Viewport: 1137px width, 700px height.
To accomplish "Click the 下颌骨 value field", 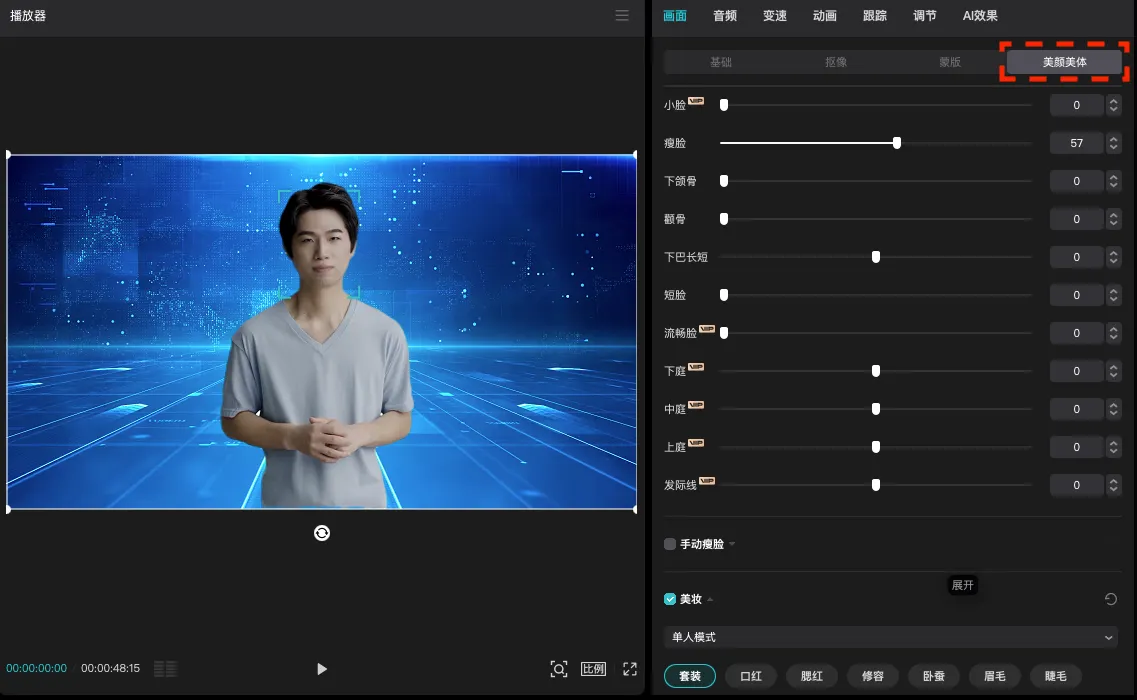I will coord(1076,181).
